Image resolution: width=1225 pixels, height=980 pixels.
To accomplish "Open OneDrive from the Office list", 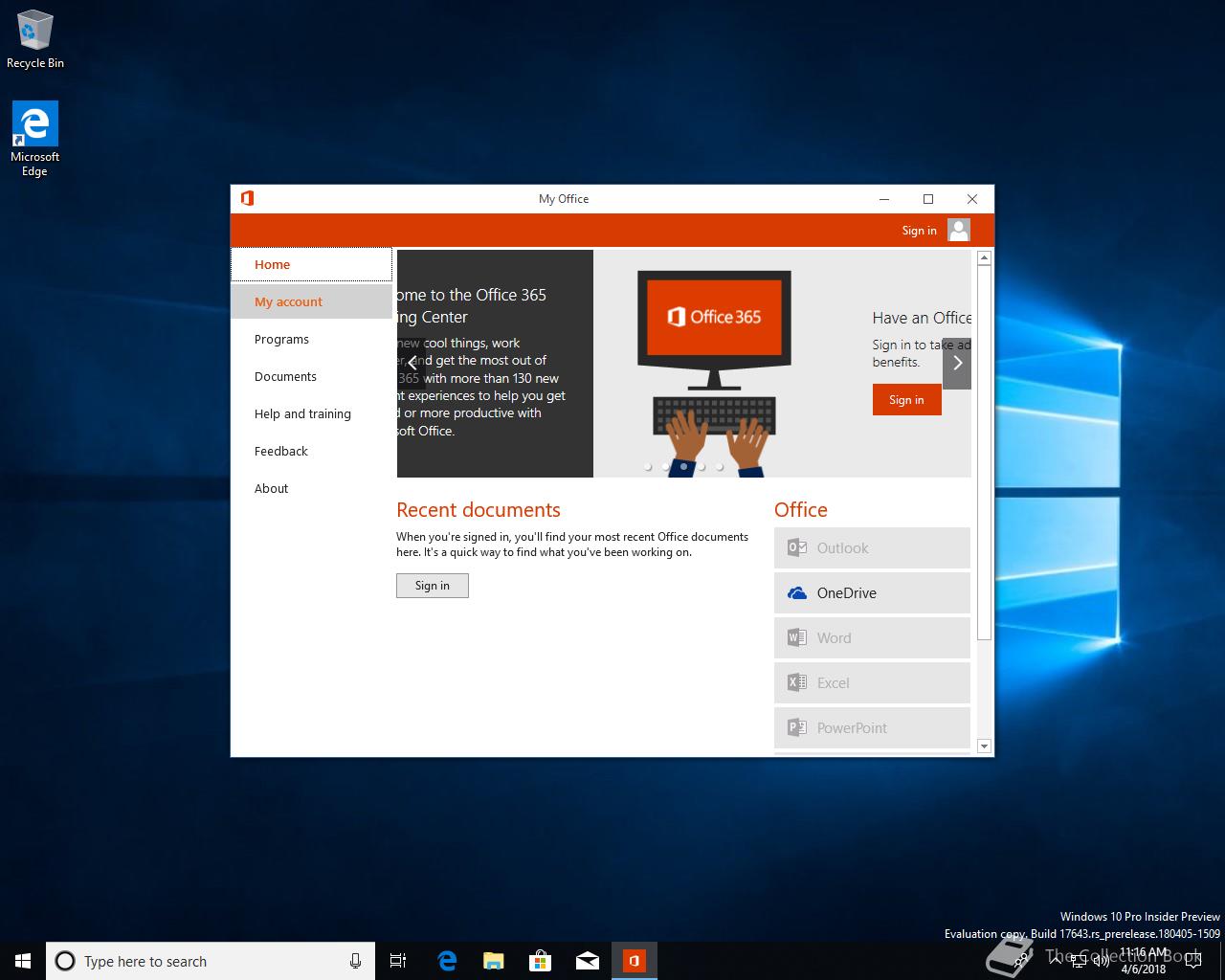I will pos(872,593).
